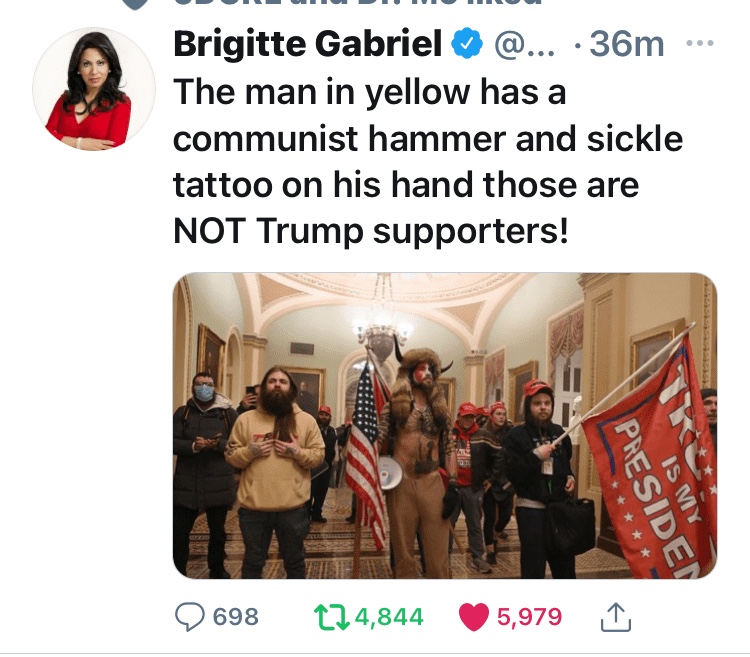Open Brigitte Gabriel's profile picture
Viewport: 750px width, 657px height.
(x=94, y=89)
